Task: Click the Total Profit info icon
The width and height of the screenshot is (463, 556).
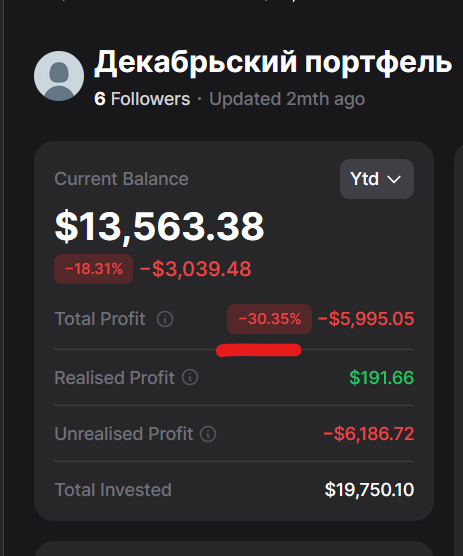Action: click(165, 319)
